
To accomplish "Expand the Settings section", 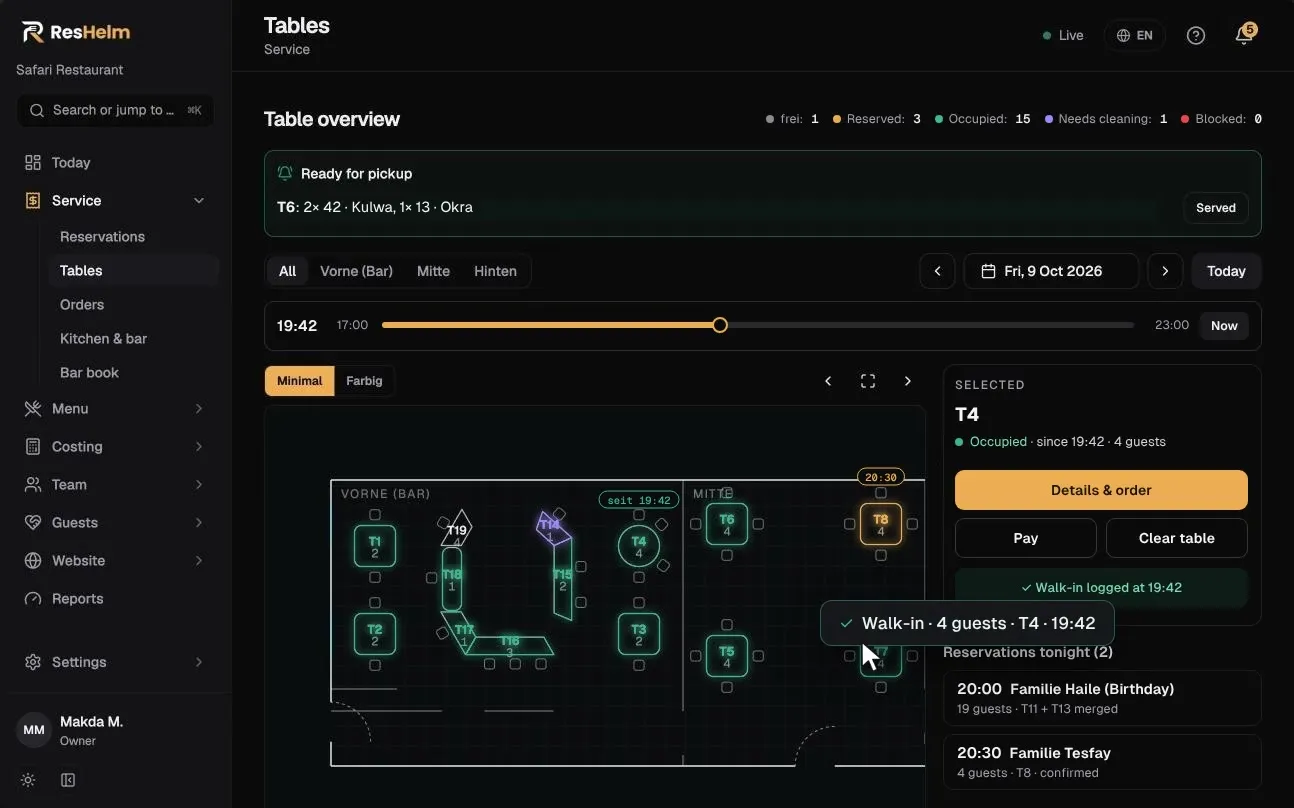I will (115, 662).
